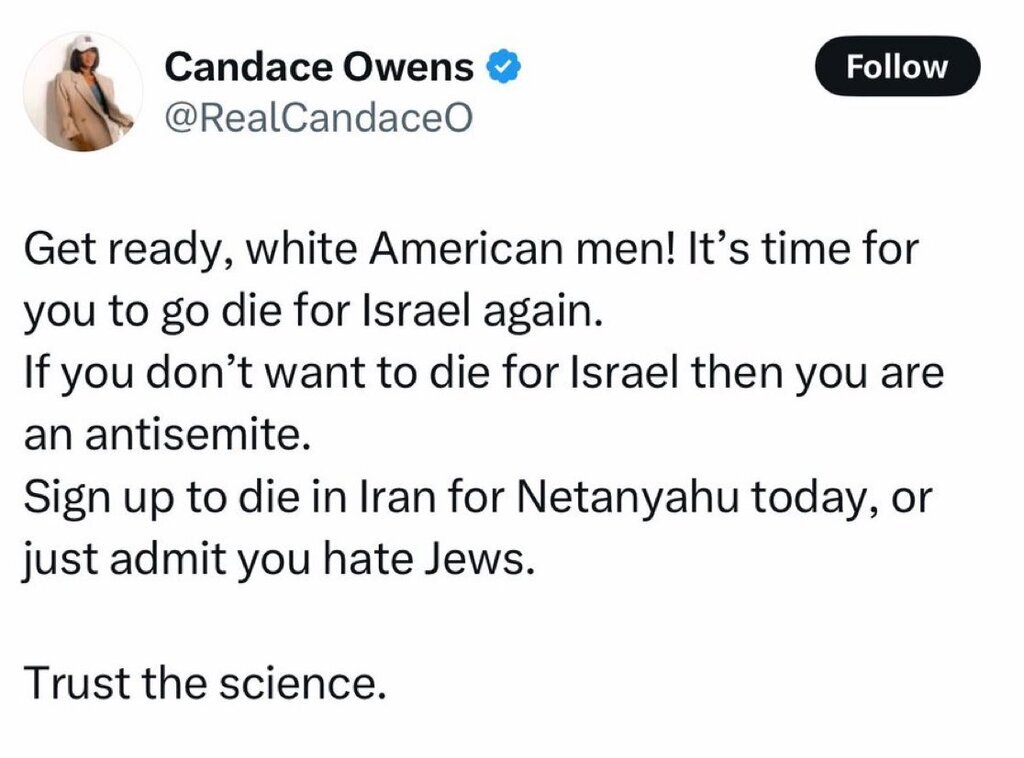Click the Candace Owens display name
Image resolution: width=1024 pixels, height=758 pixels.
tap(319, 67)
